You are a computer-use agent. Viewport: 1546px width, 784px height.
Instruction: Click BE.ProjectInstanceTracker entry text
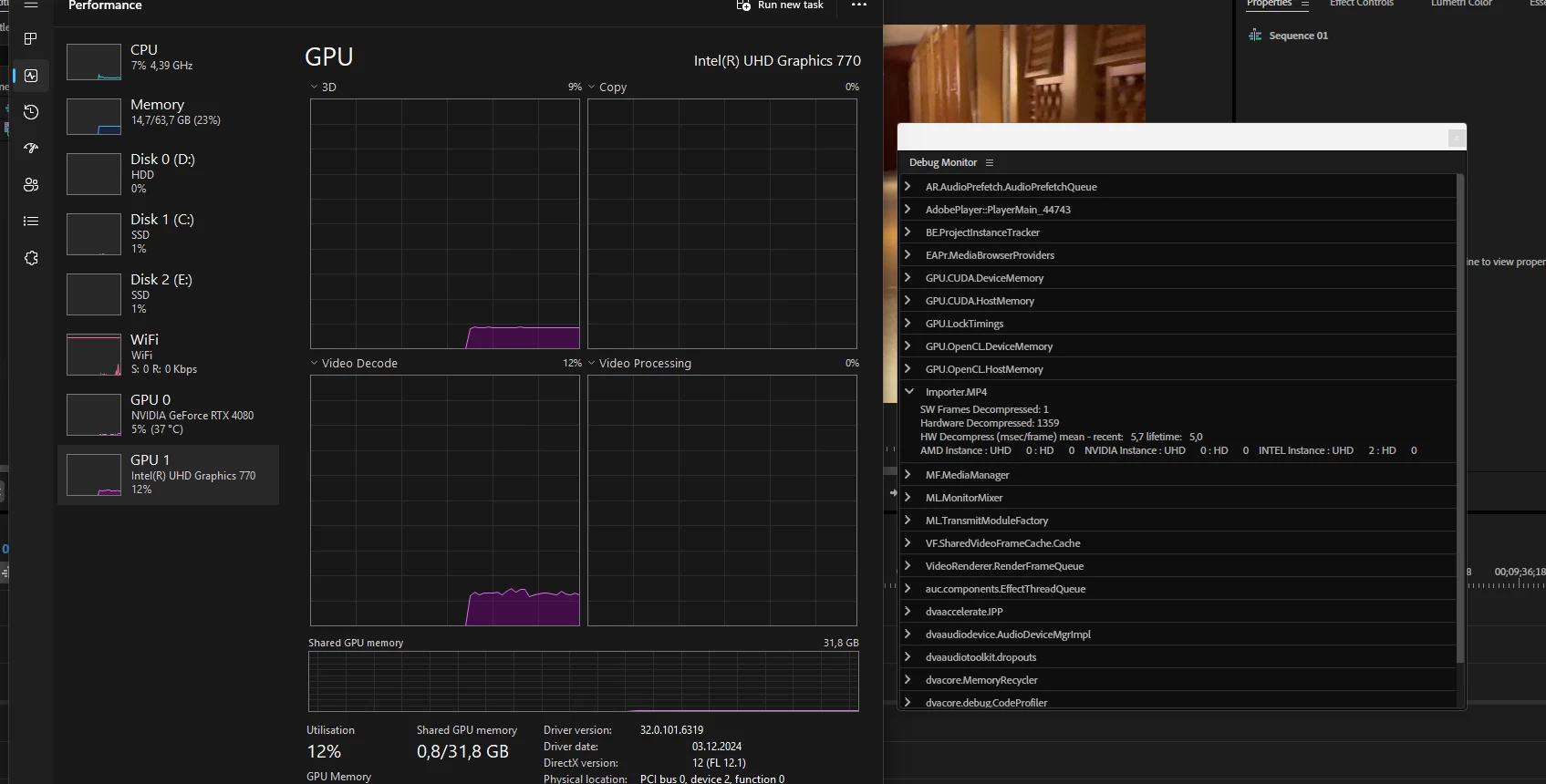pyautogui.click(x=982, y=232)
